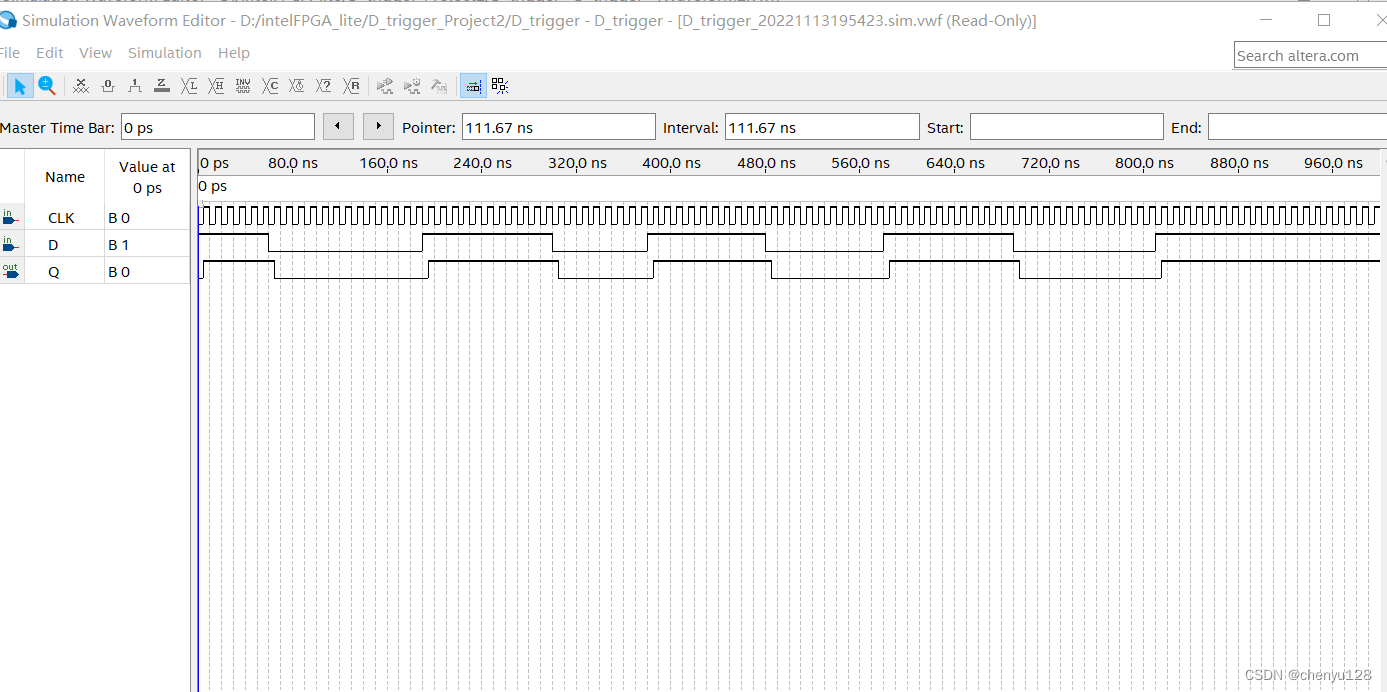
Task: Click the 560.0 ns mark on time ruler
Action: point(861,163)
